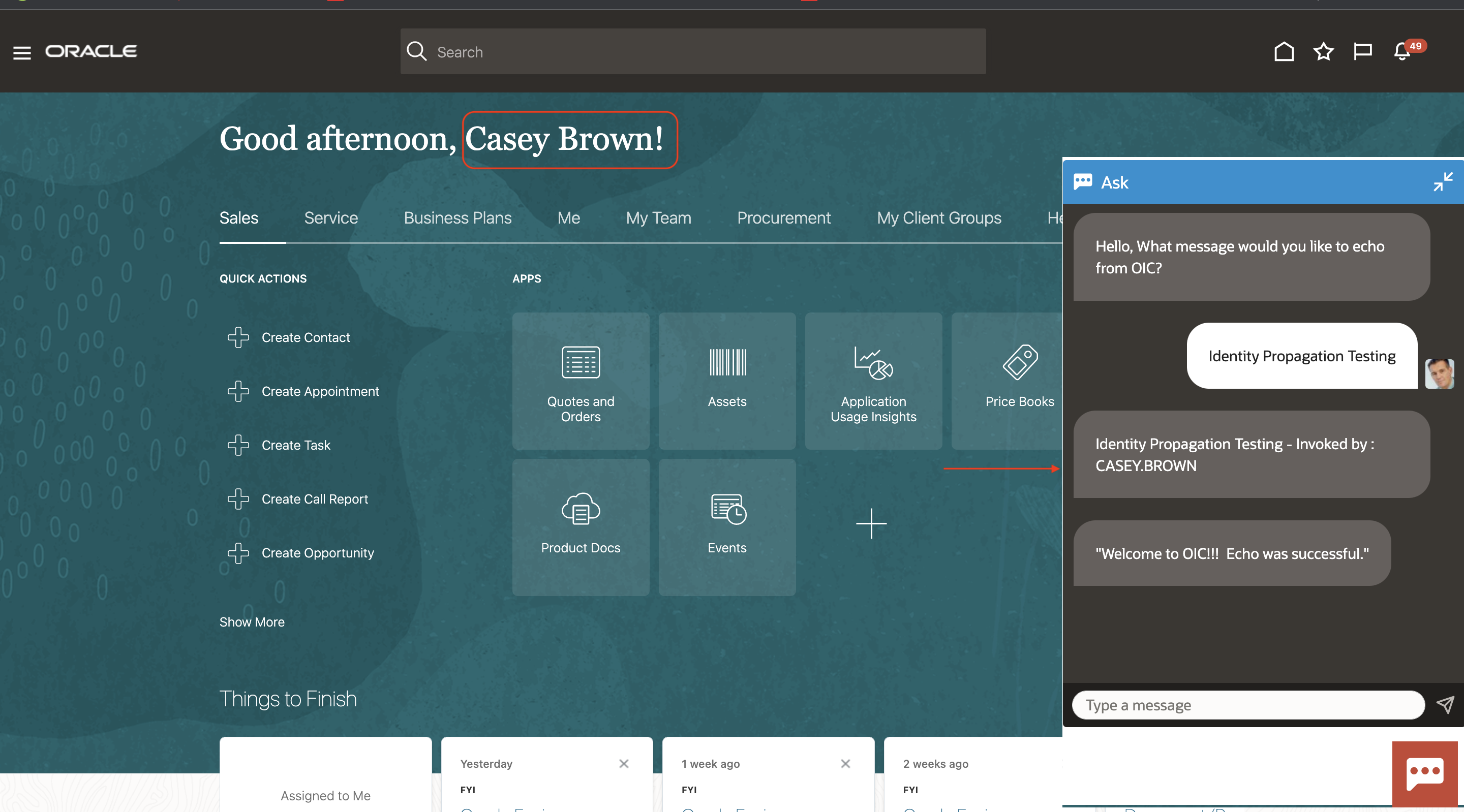Open the Quotes and Orders app
1464x812 pixels.
580,381
